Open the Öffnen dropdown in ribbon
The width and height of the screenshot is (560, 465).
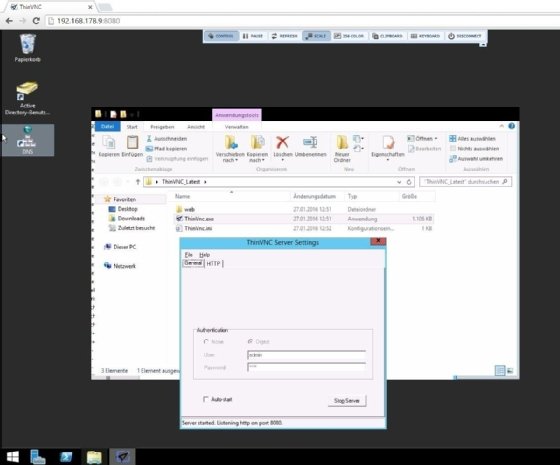click(x=422, y=139)
